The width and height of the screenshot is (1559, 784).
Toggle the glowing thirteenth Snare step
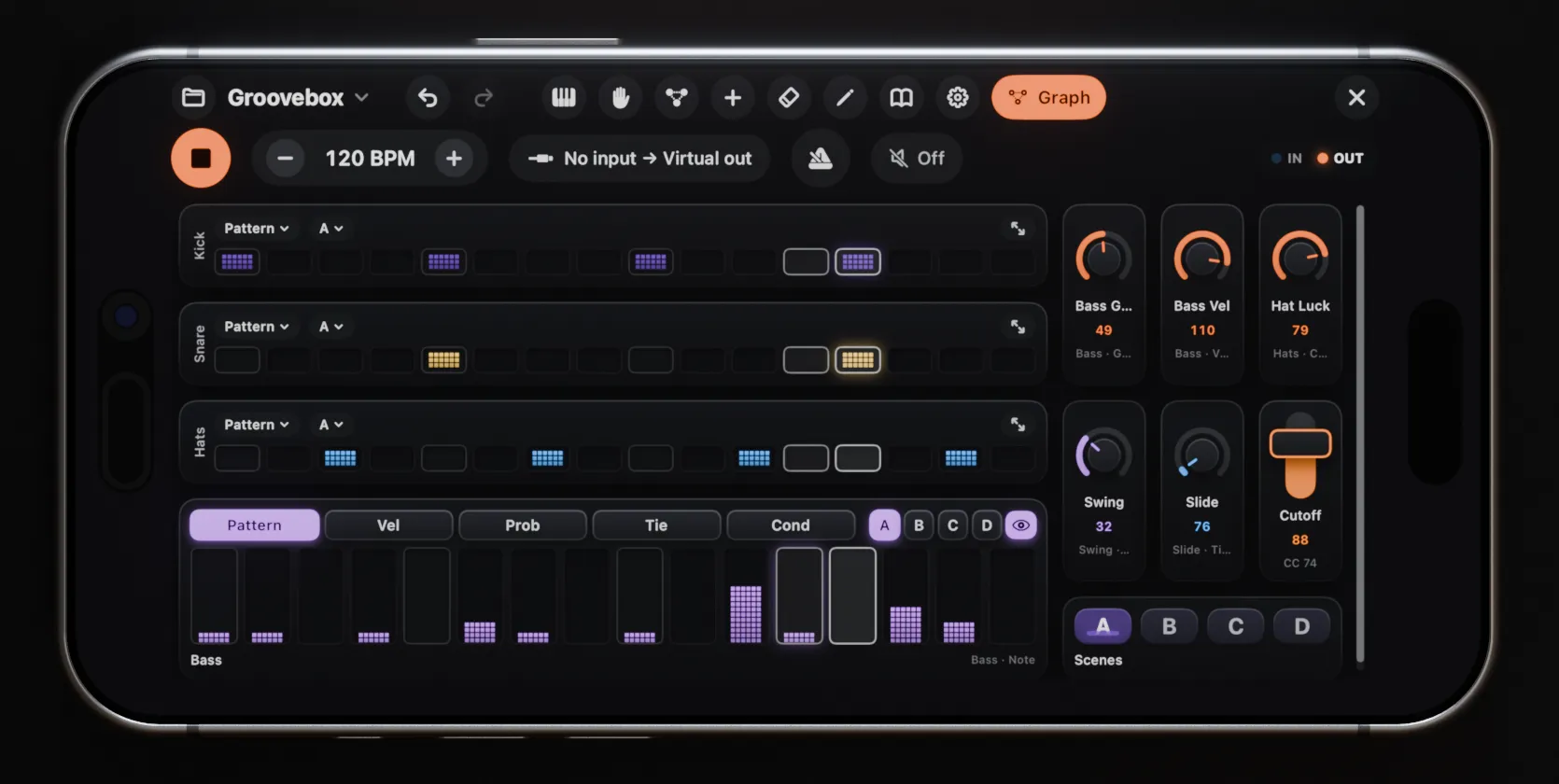tap(858, 360)
